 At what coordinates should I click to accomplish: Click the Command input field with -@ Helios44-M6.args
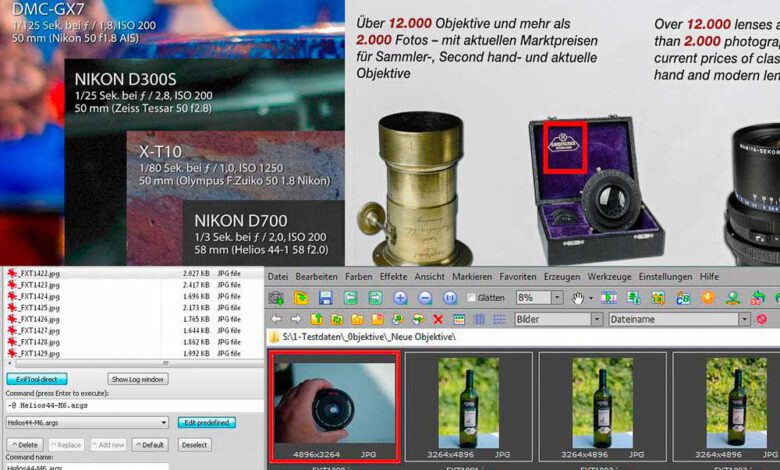coord(134,405)
